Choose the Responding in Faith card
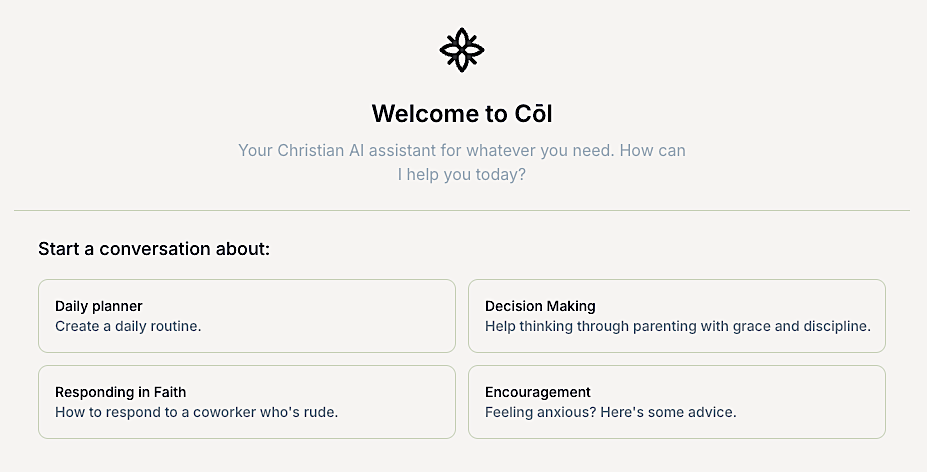This screenshot has height=472, width=927. click(247, 402)
